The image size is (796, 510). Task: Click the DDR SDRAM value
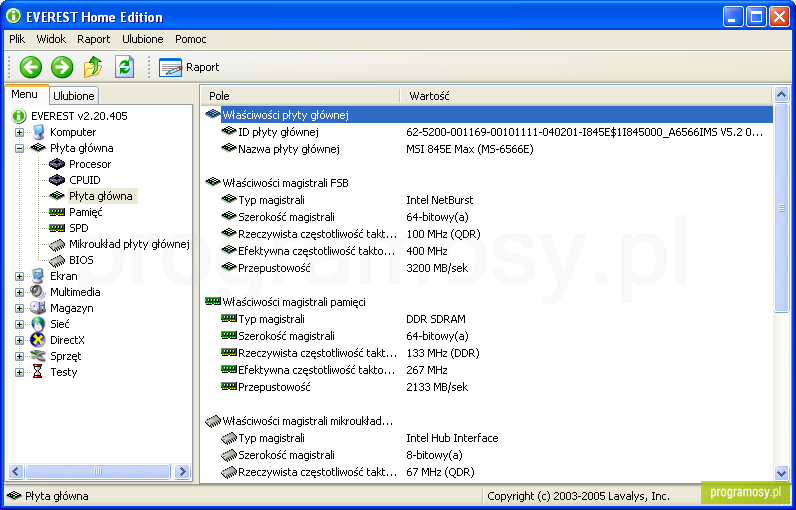[436, 319]
